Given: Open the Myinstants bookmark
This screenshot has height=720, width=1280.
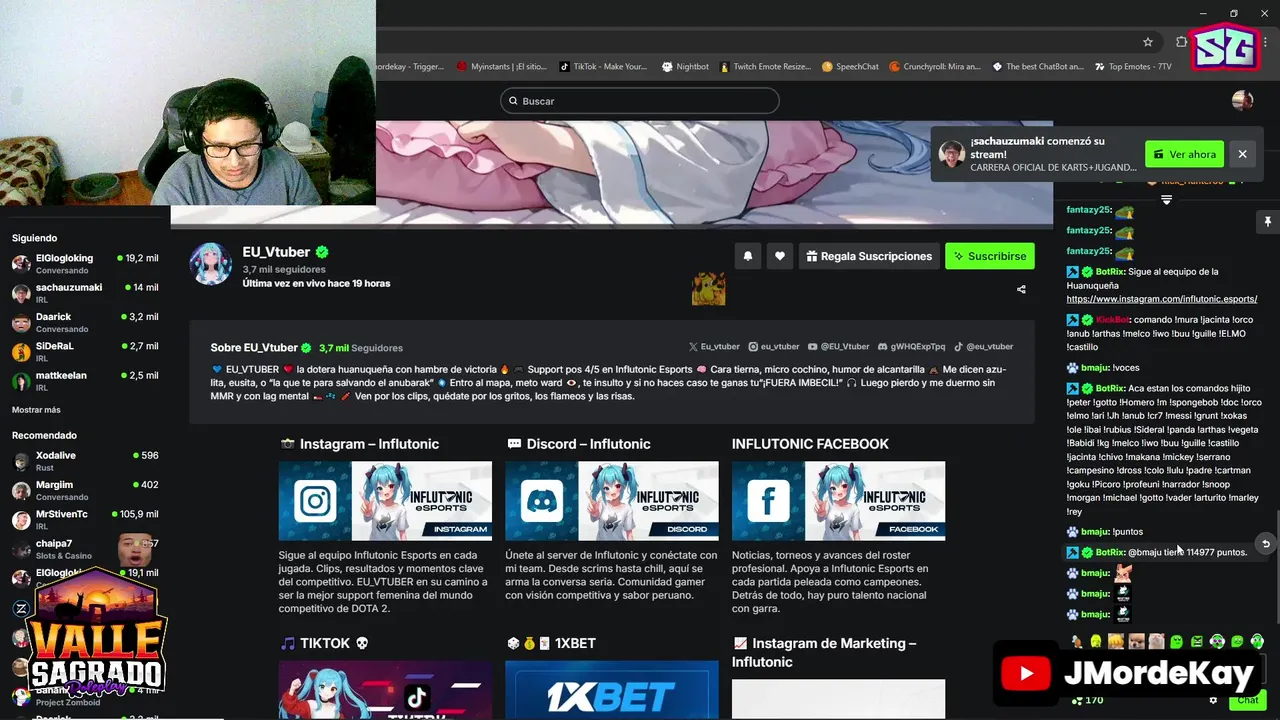Looking at the screenshot, I should [x=502, y=67].
